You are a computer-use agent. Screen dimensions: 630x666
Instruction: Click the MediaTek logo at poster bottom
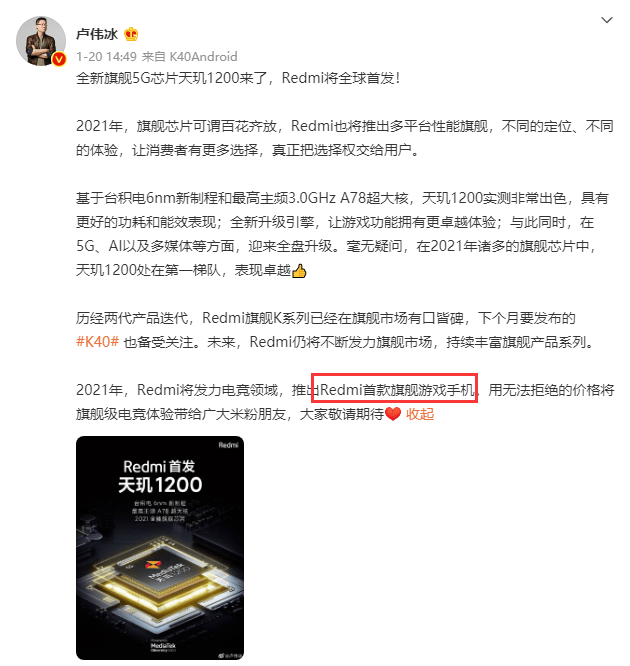click(x=163, y=646)
